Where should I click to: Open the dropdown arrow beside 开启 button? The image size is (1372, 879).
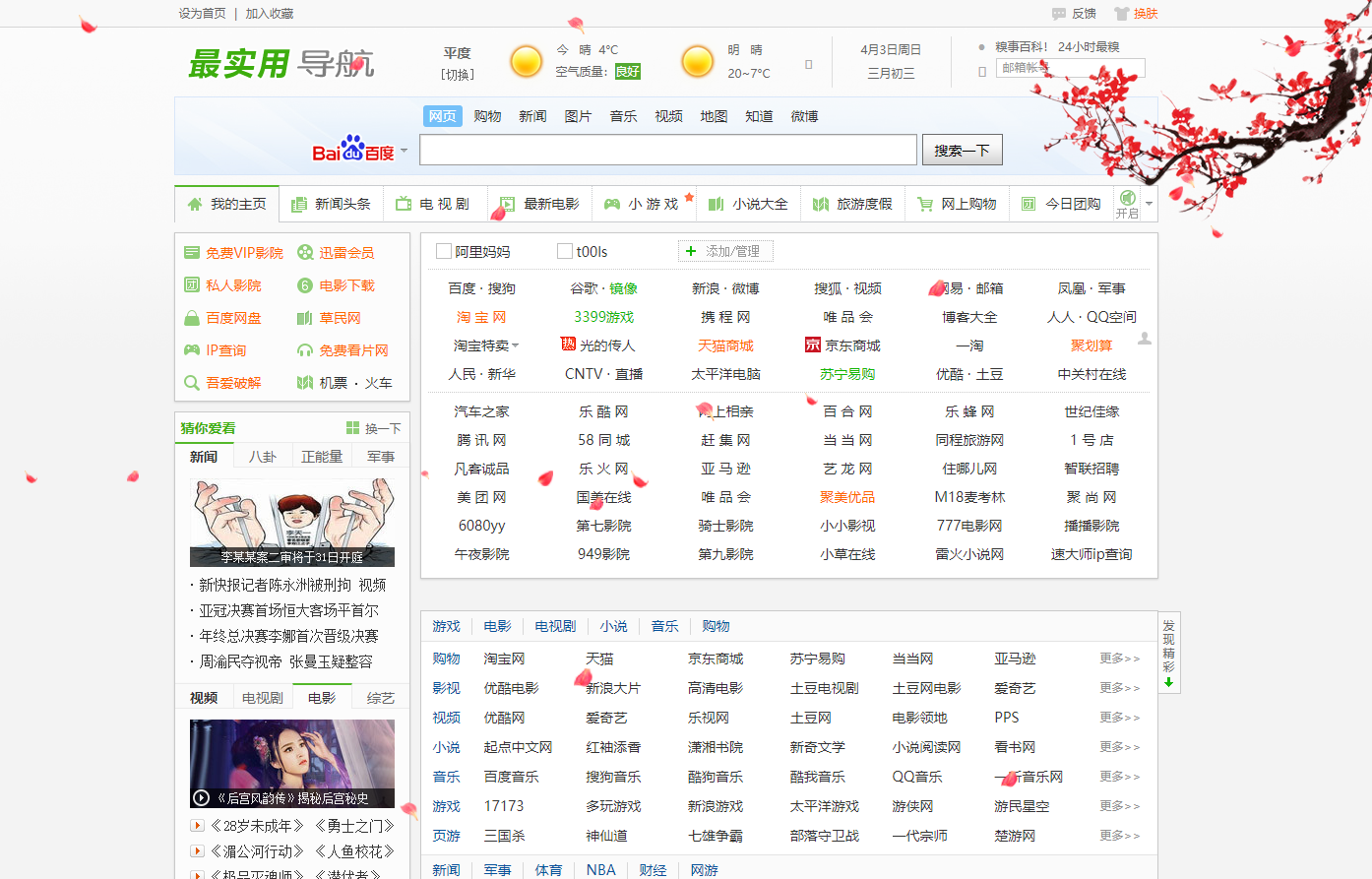pyautogui.click(x=1149, y=204)
